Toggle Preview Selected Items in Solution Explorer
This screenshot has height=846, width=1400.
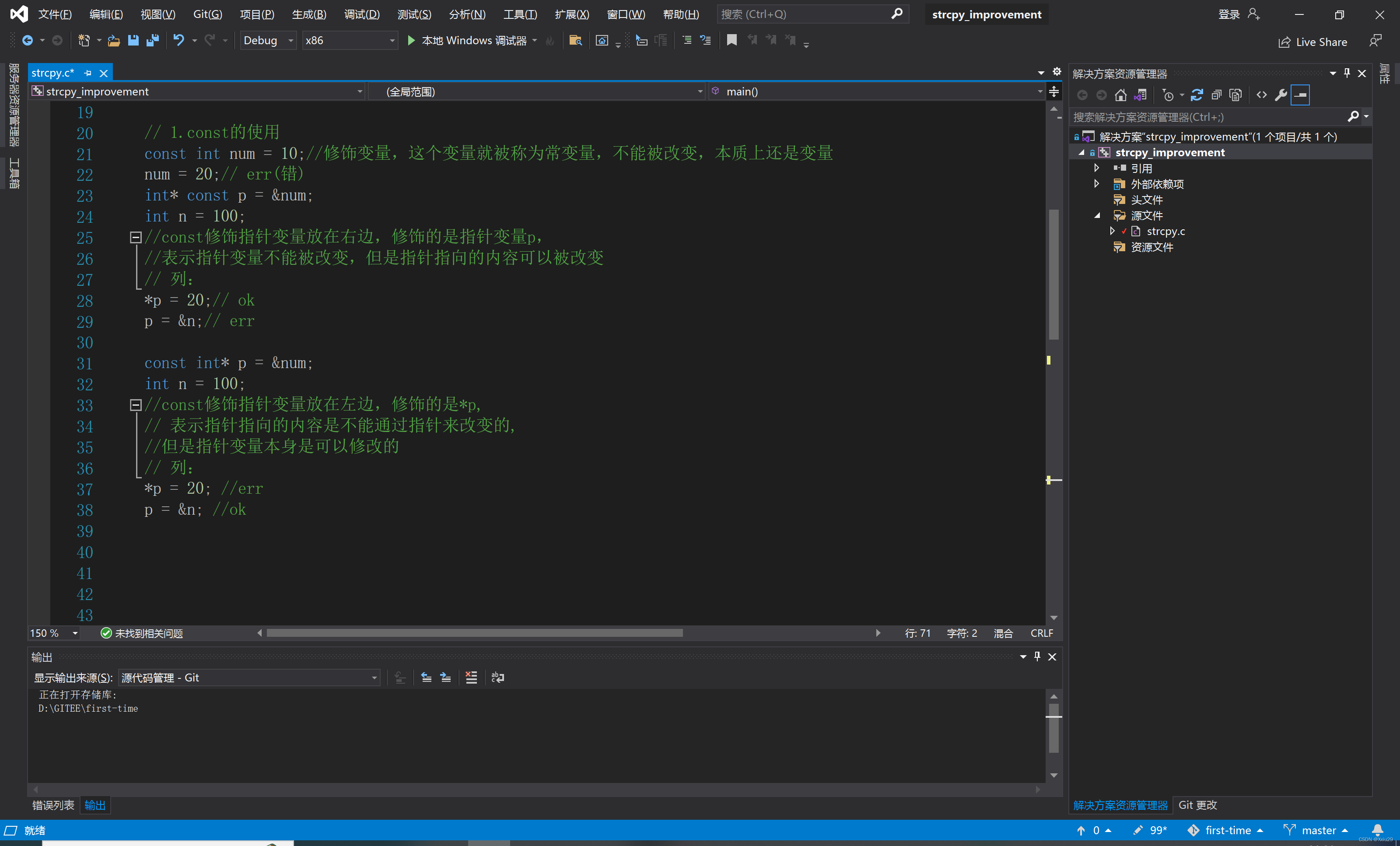pyautogui.click(x=1300, y=95)
